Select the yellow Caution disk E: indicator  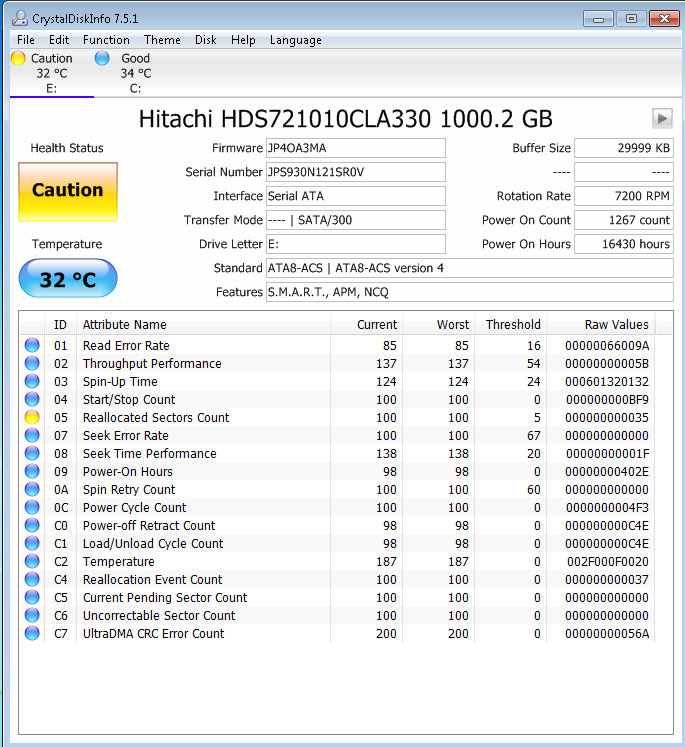(x=18, y=58)
